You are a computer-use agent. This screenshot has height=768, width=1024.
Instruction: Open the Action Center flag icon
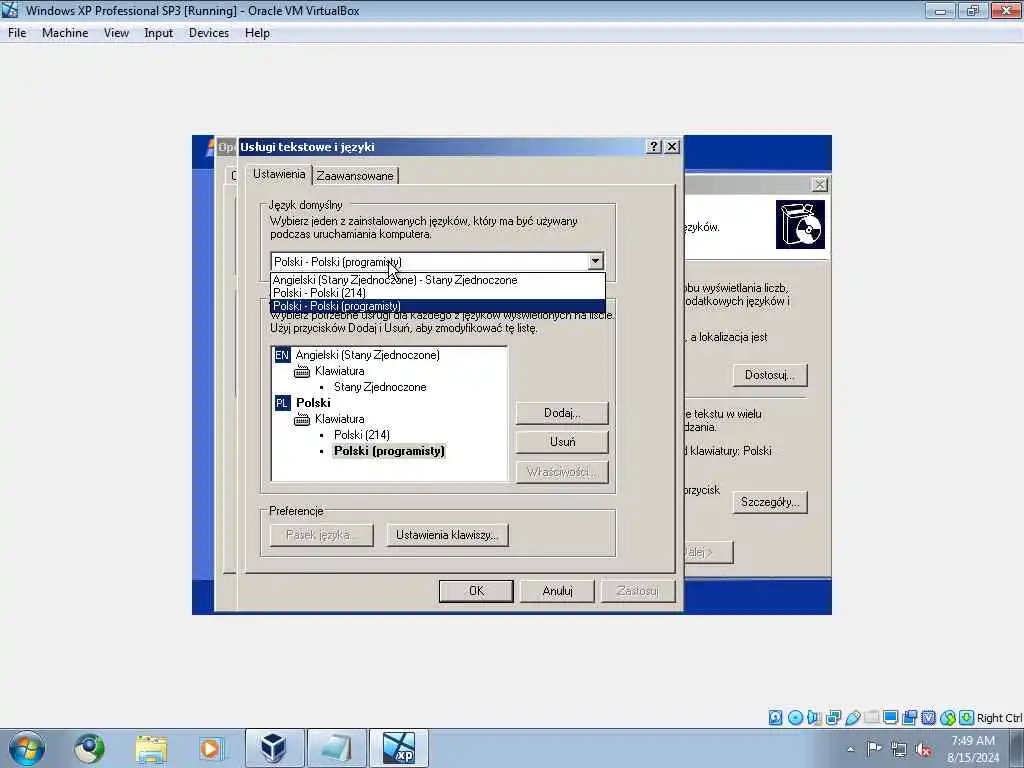point(874,748)
